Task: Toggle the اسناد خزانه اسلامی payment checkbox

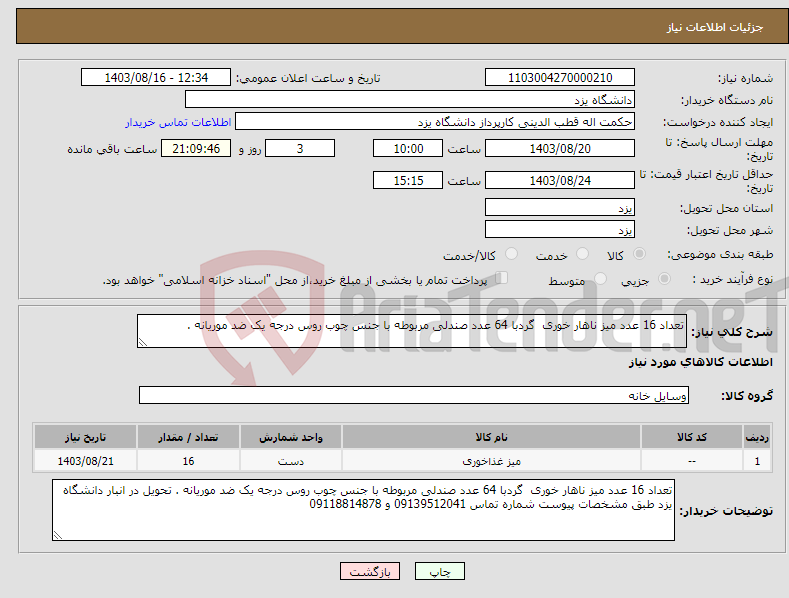Action: [501, 278]
